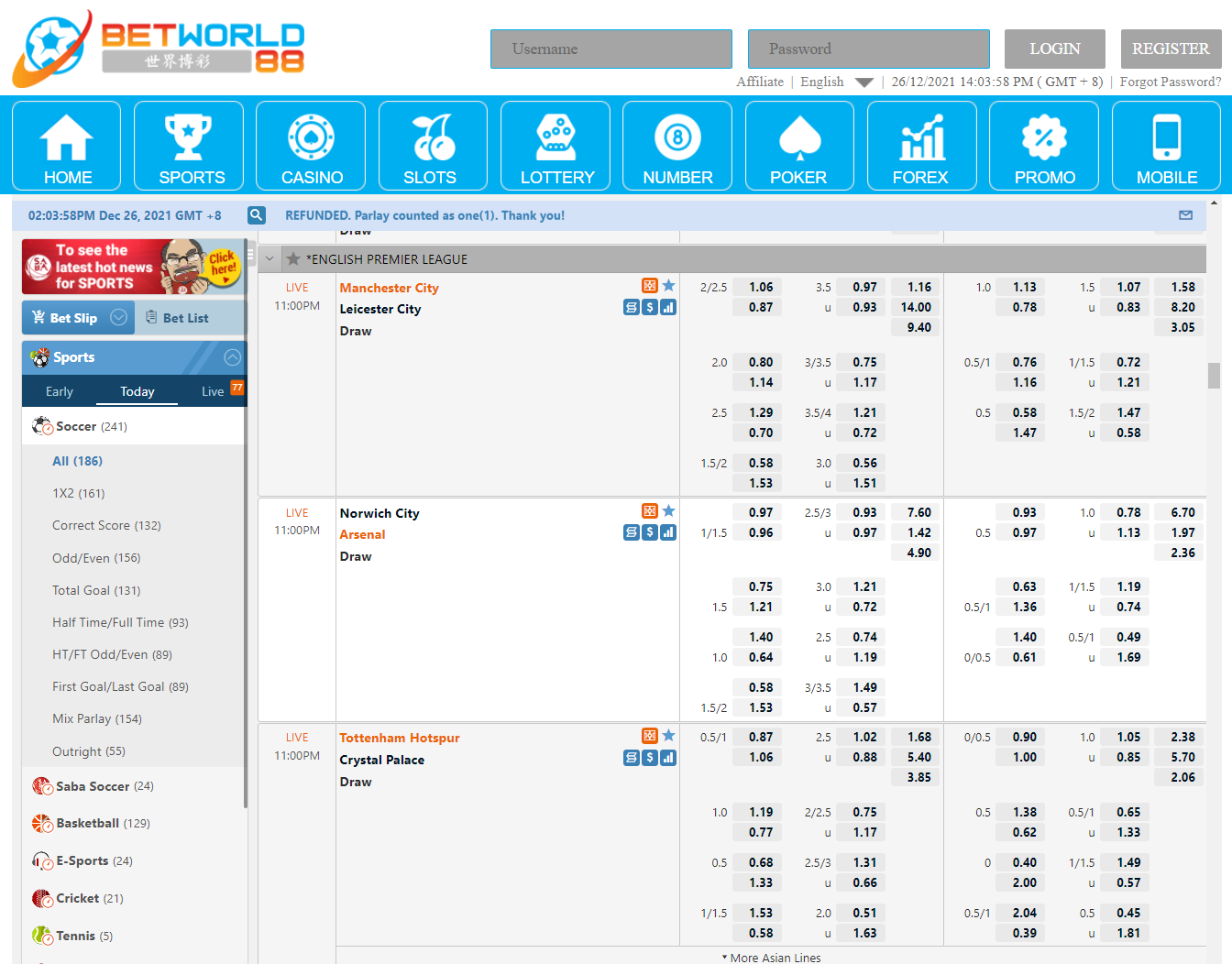Image resolution: width=1232 pixels, height=964 pixels.
Task: Open live pitch view for Manchester City match
Action: (649, 286)
